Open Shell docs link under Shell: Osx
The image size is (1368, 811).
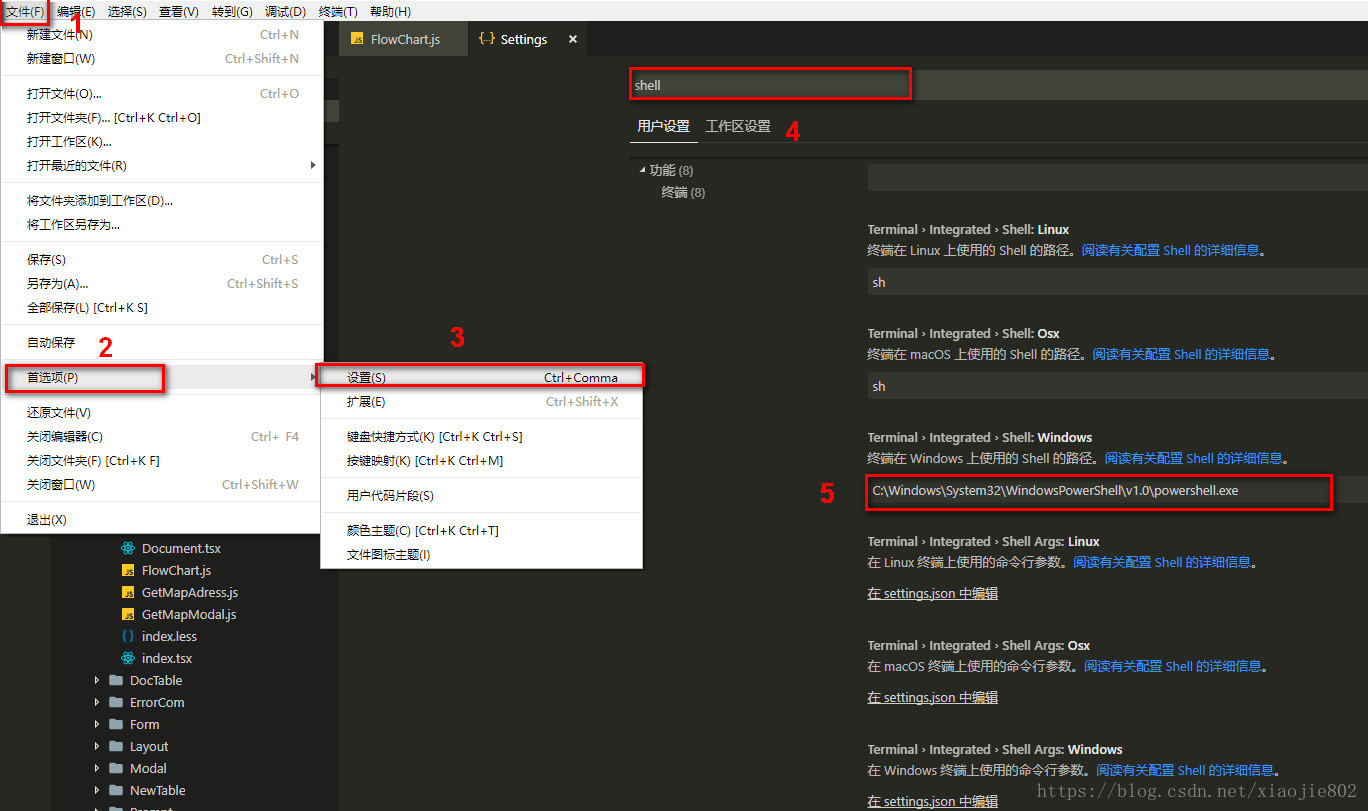tap(1181, 354)
